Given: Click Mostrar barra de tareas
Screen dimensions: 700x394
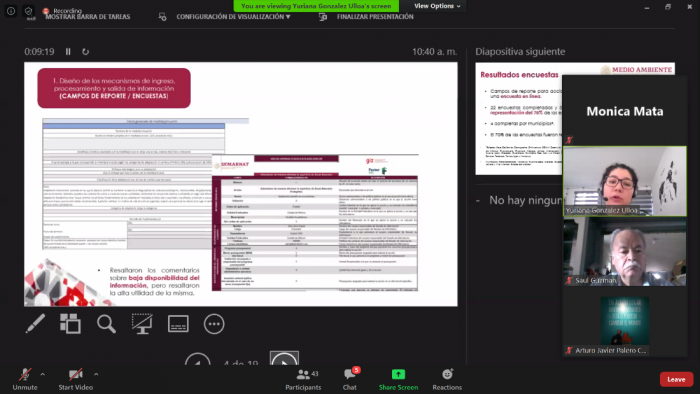Looking at the screenshot, I should [x=88, y=17].
